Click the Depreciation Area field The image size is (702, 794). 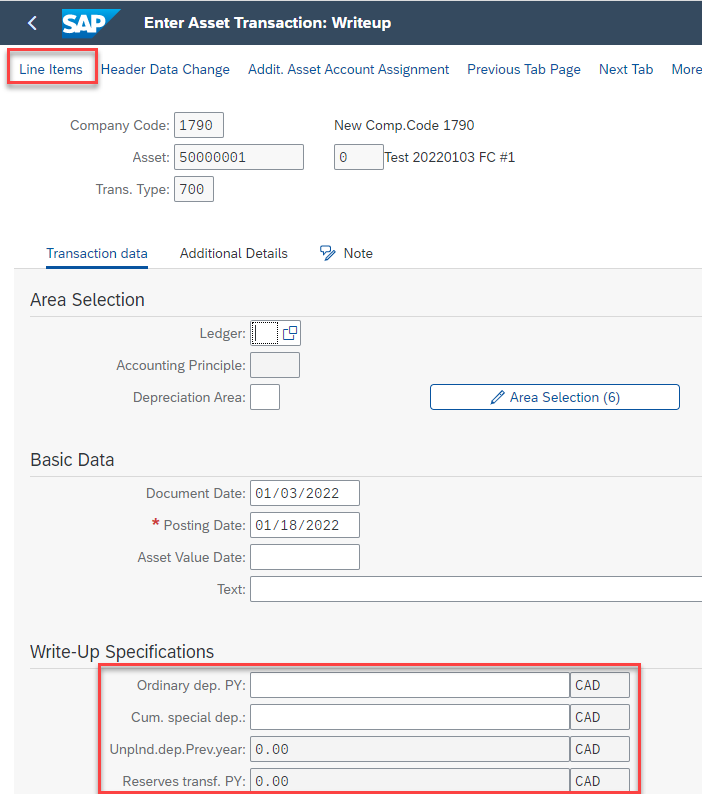pos(265,397)
